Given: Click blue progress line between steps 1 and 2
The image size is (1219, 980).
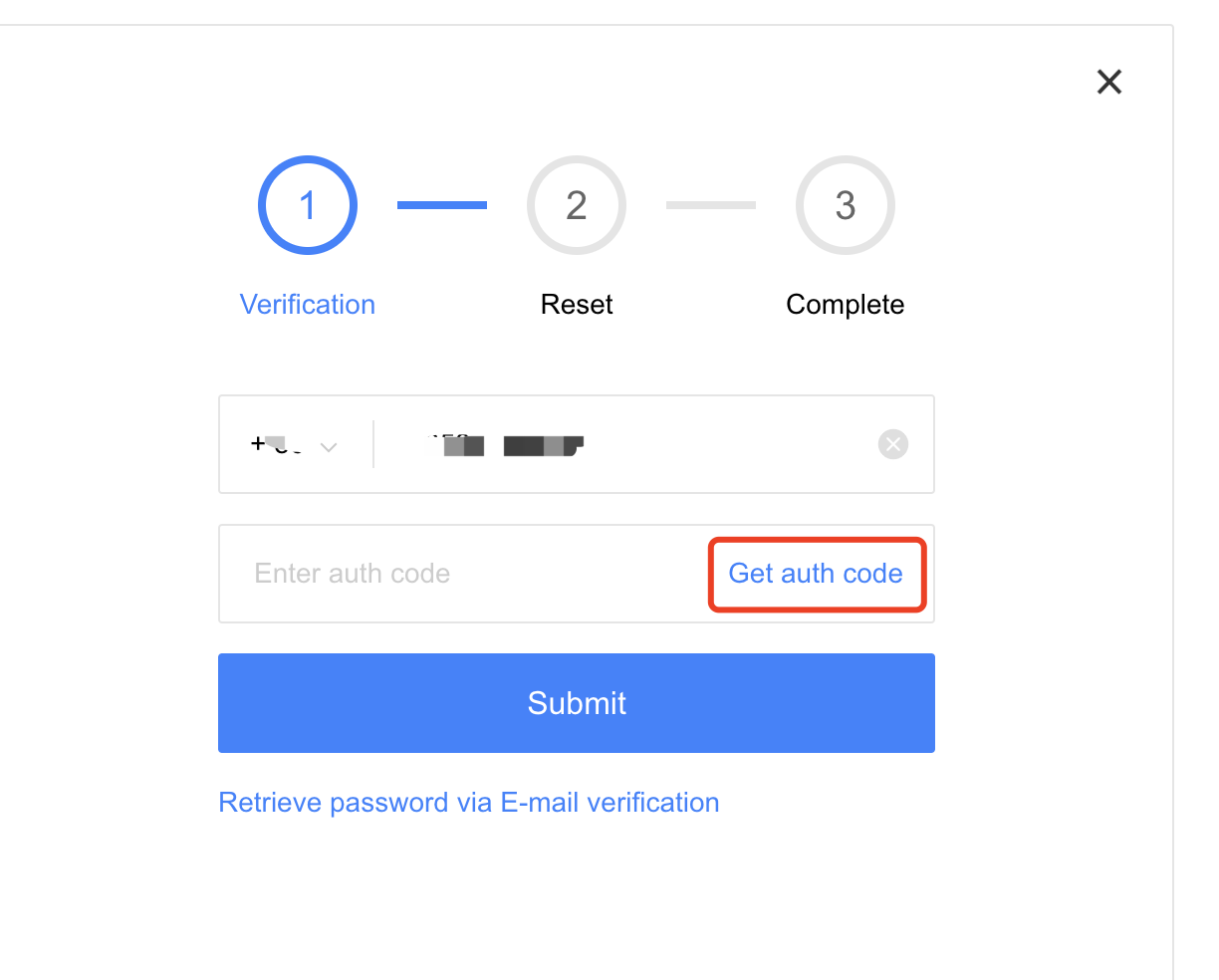Looking at the screenshot, I should click(442, 205).
